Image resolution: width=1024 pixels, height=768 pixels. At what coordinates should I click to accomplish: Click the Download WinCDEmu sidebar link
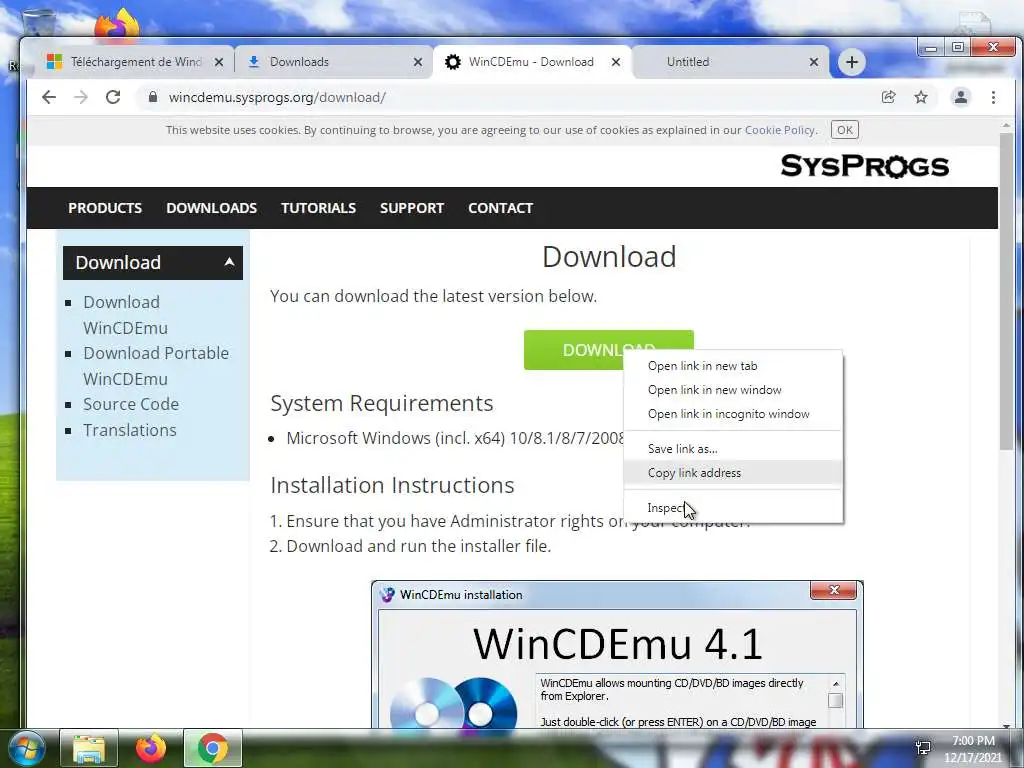tap(125, 315)
